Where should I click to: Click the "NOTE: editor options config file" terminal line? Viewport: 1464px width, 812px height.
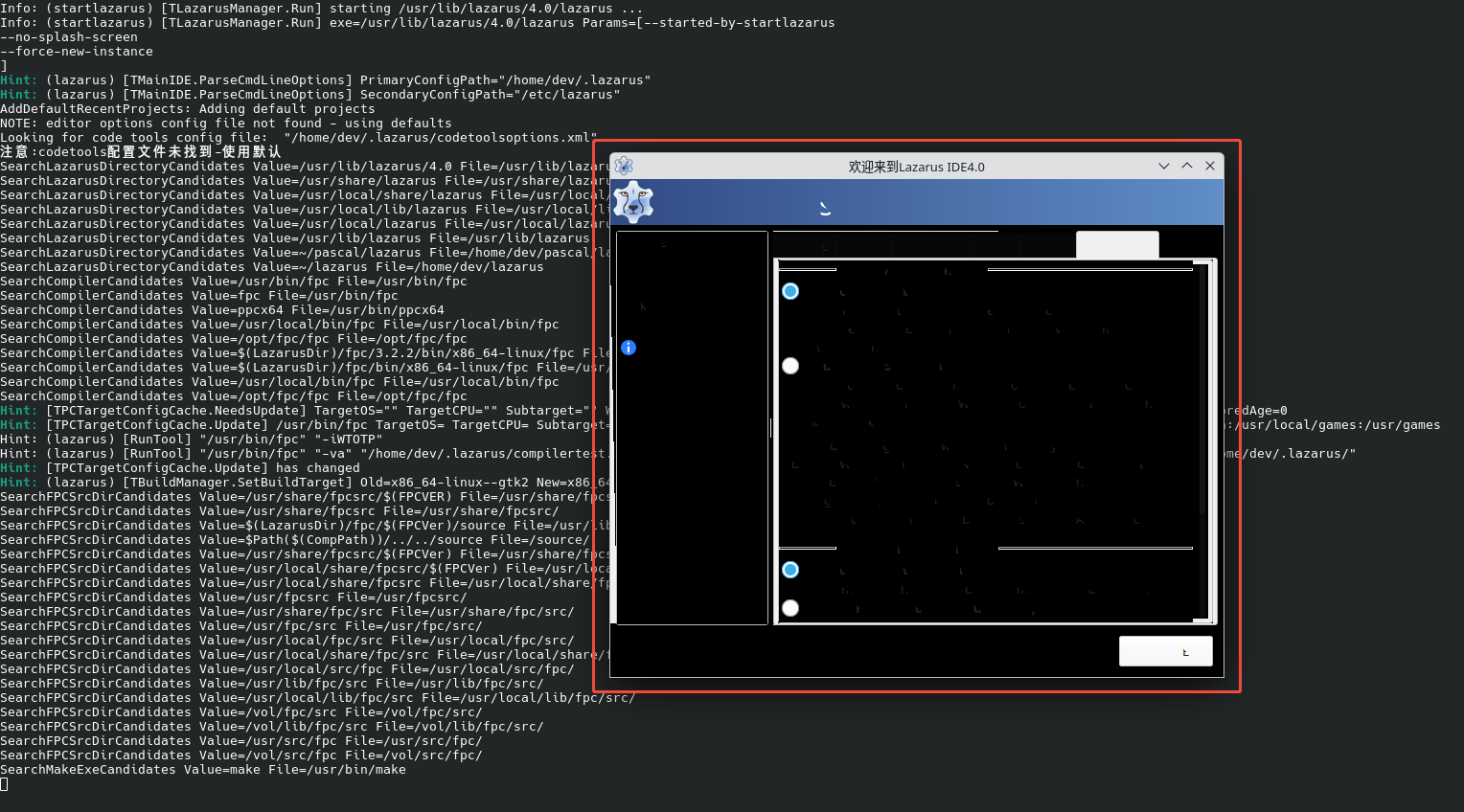pos(226,124)
